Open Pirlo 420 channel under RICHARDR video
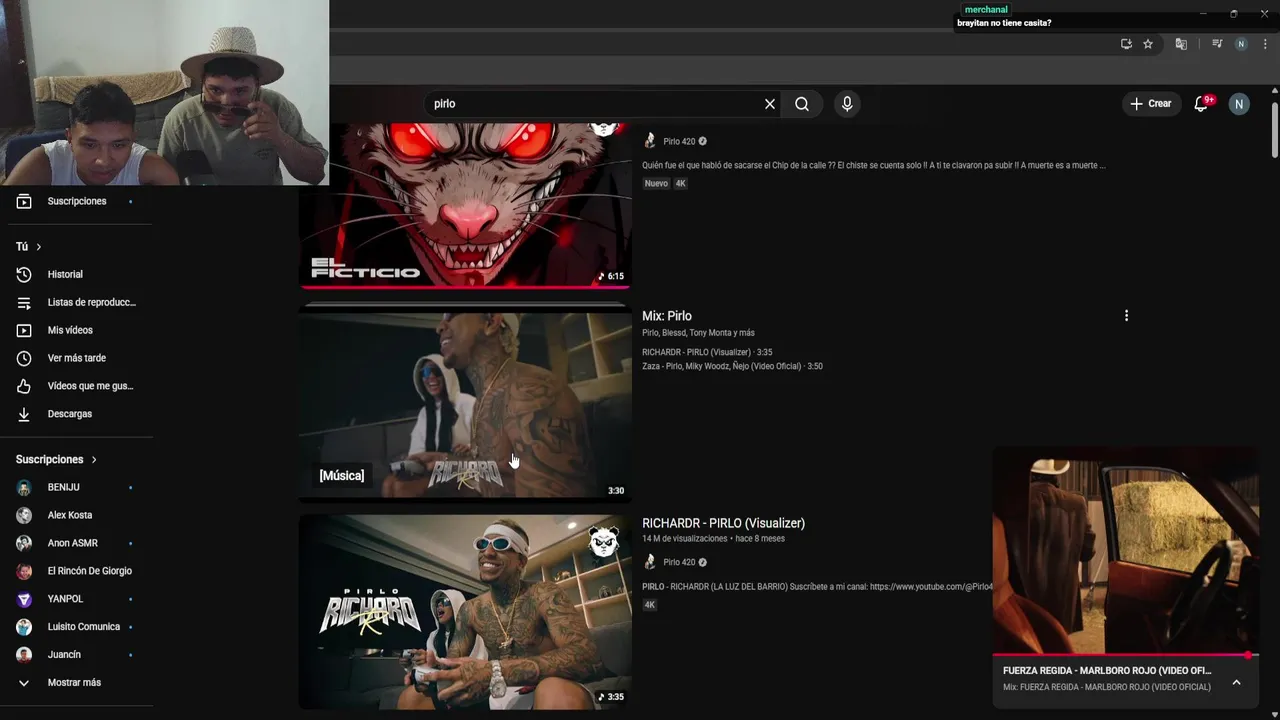Screen dimensions: 1280x720 pos(679,562)
